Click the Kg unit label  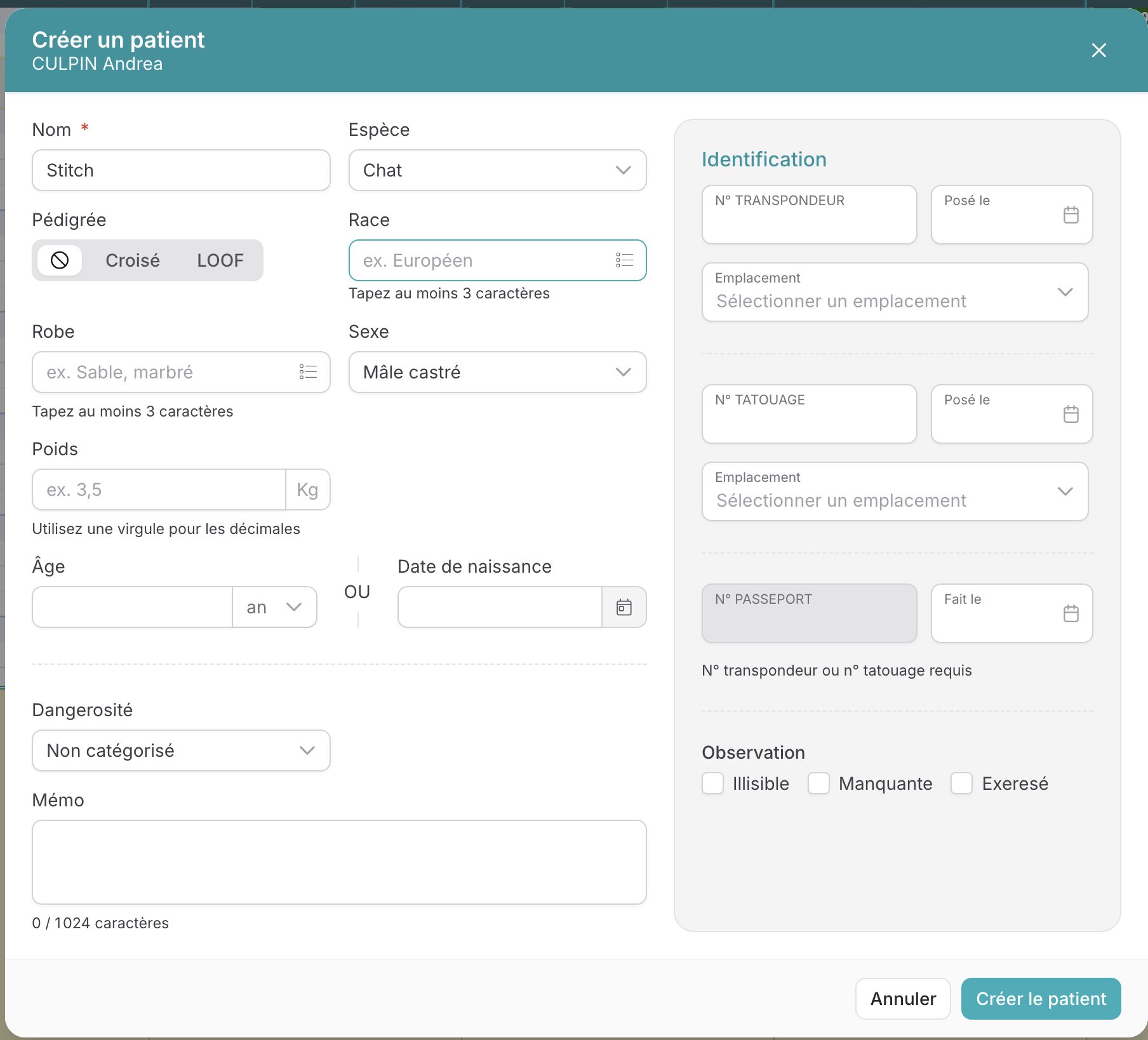click(307, 490)
